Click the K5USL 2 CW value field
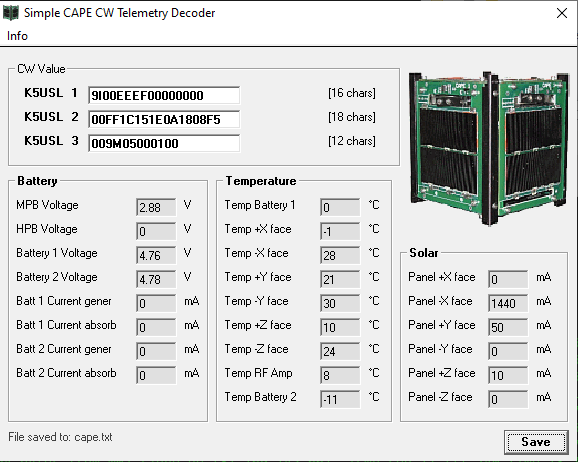The image size is (578, 462). (164, 119)
